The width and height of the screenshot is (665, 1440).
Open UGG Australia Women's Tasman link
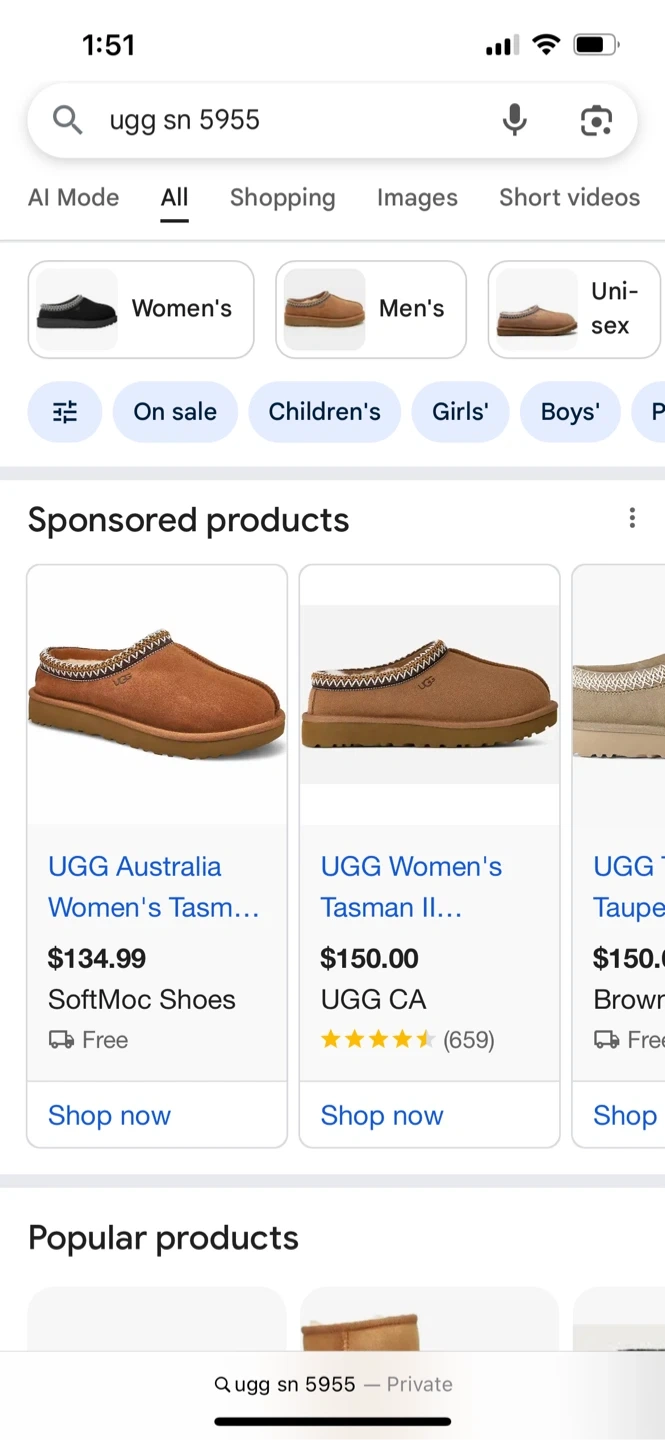[x=153, y=887]
